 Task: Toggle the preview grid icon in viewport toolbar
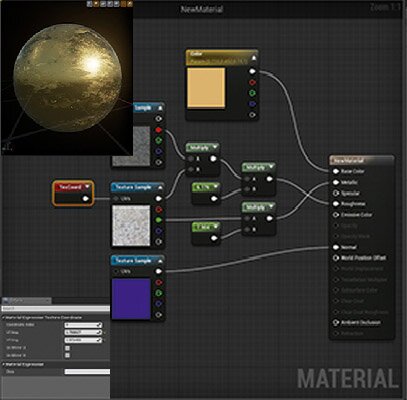tap(123, 4)
